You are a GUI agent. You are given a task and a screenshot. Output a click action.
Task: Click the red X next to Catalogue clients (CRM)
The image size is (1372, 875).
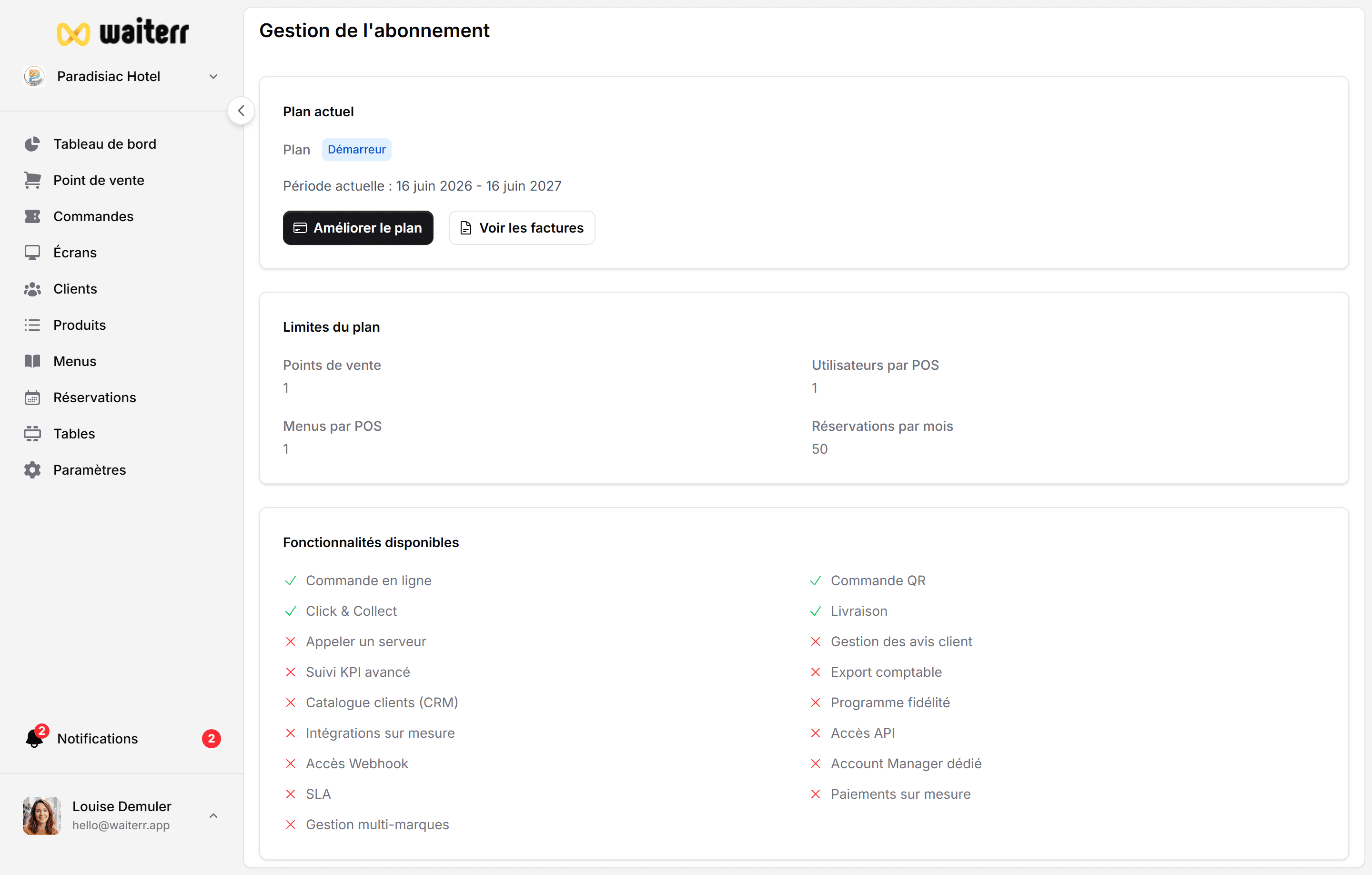pos(291,702)
